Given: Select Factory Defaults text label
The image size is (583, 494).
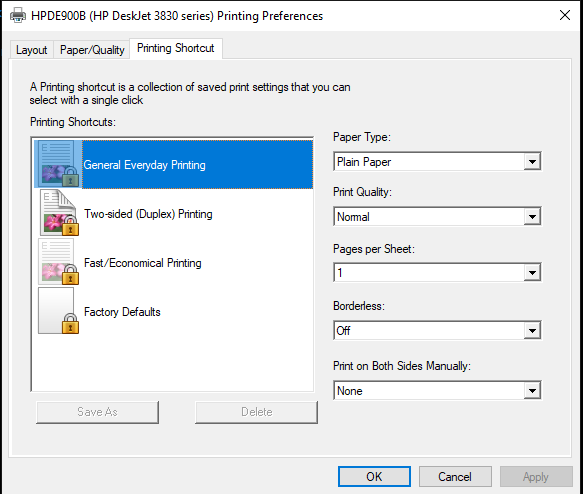Looking at the screenshot, I should [122, 312].
